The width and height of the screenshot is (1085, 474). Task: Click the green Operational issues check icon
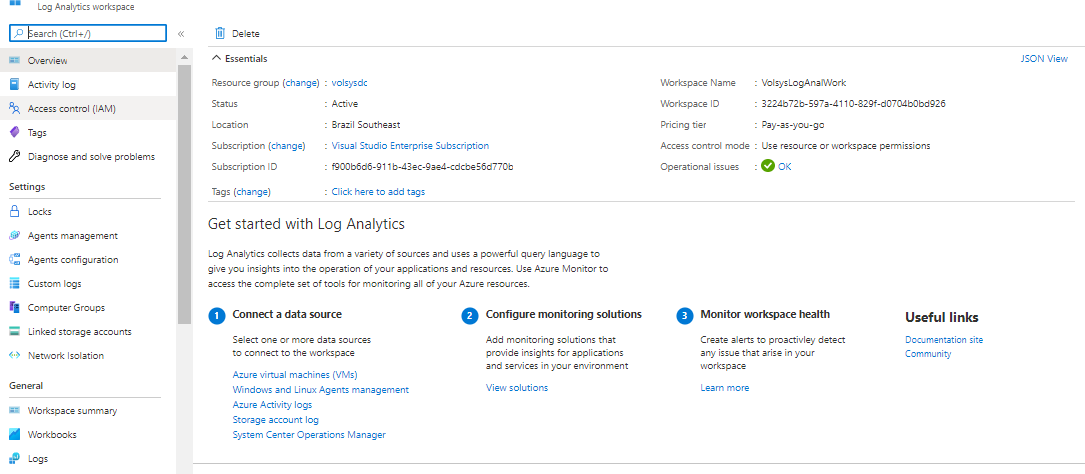(x=767, y=166)
